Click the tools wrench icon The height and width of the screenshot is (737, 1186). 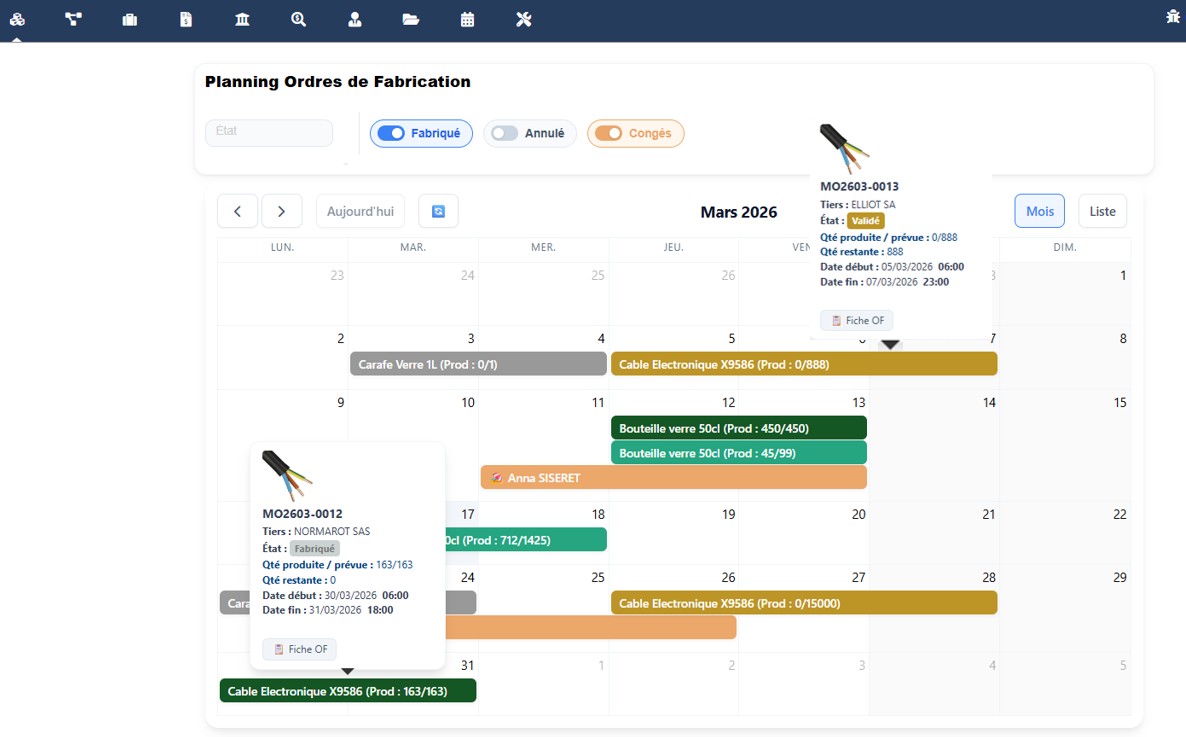(524, 19)
